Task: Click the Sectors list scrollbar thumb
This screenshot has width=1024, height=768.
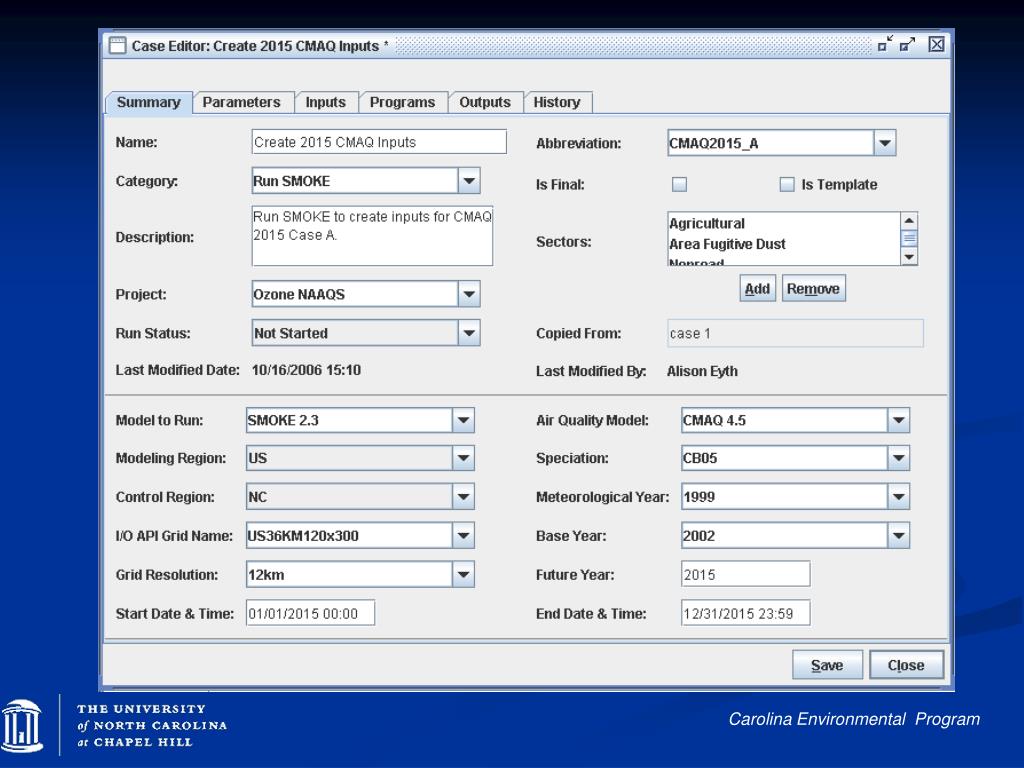Action: [909, 238]
